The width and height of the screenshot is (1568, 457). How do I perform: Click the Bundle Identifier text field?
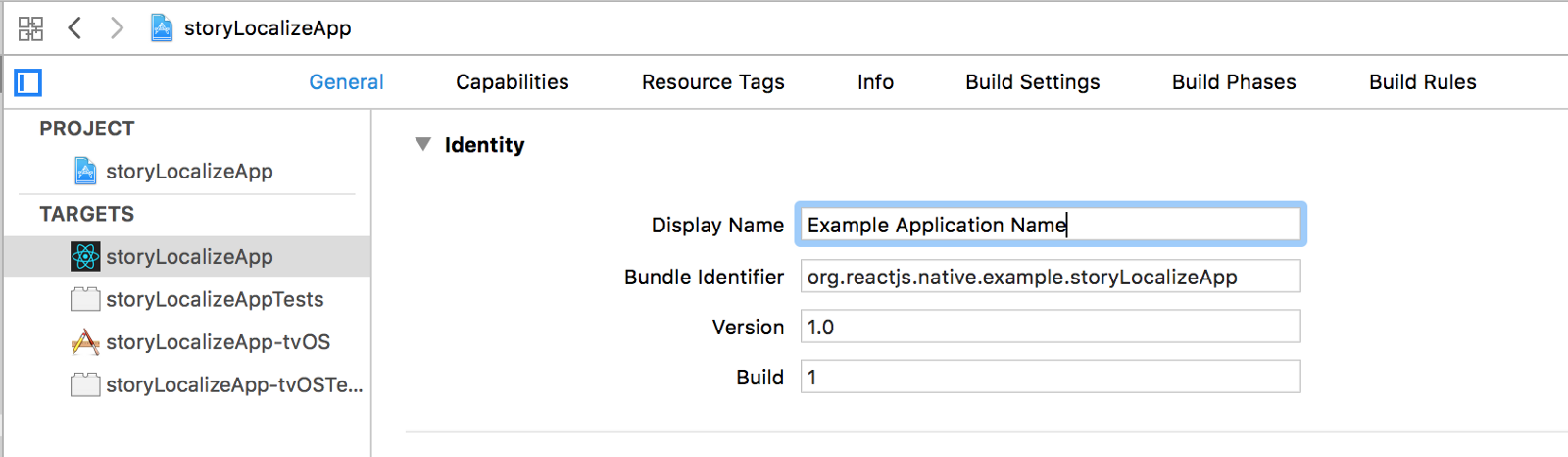coord(1050,277)
